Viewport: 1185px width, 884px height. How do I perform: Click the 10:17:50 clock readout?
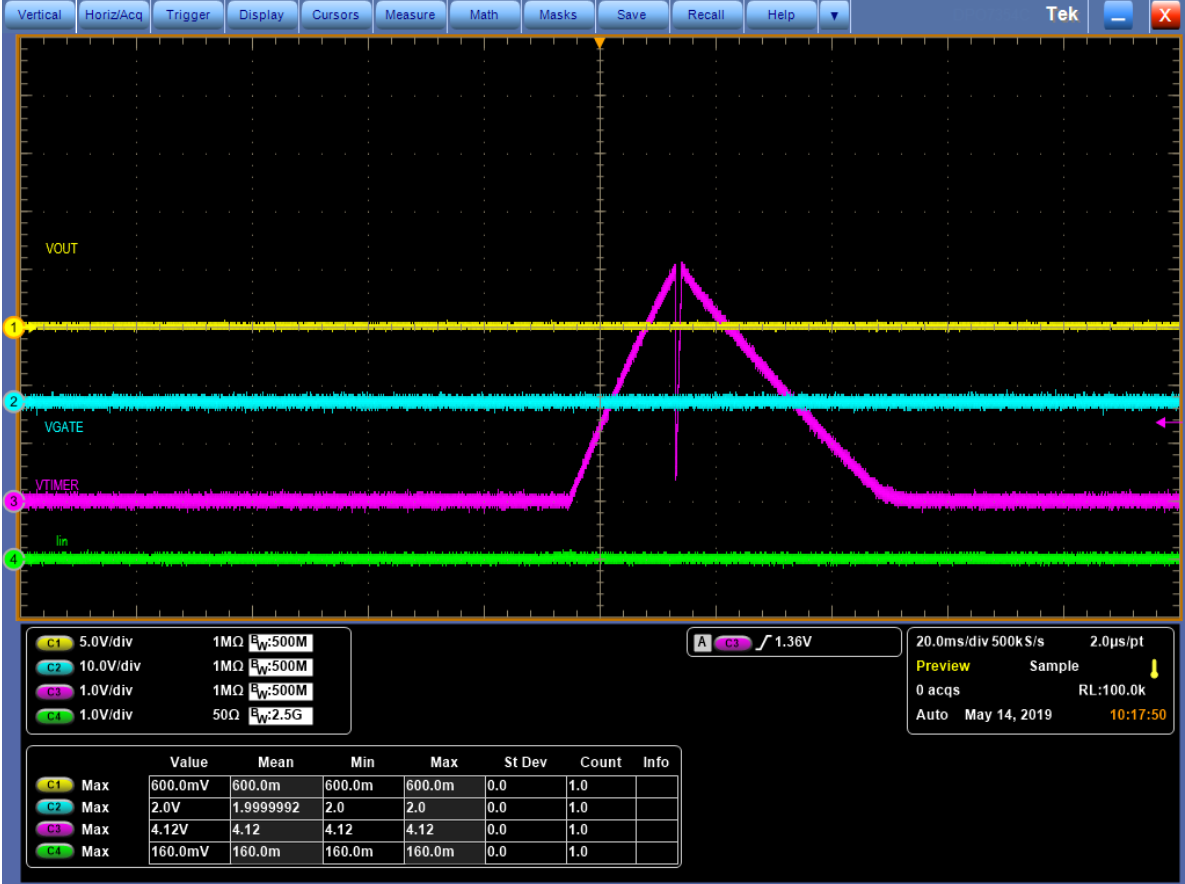(1137, 714)
